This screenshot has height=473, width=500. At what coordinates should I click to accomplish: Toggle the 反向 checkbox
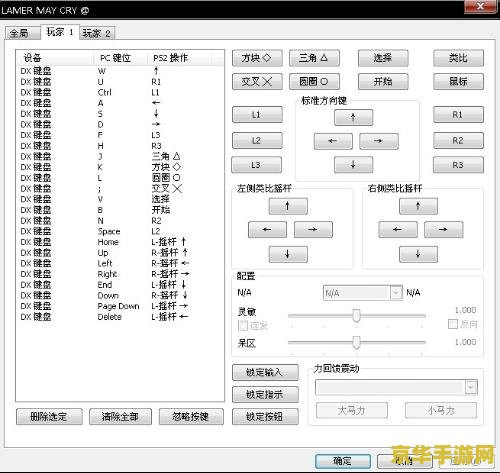(452, 324)
